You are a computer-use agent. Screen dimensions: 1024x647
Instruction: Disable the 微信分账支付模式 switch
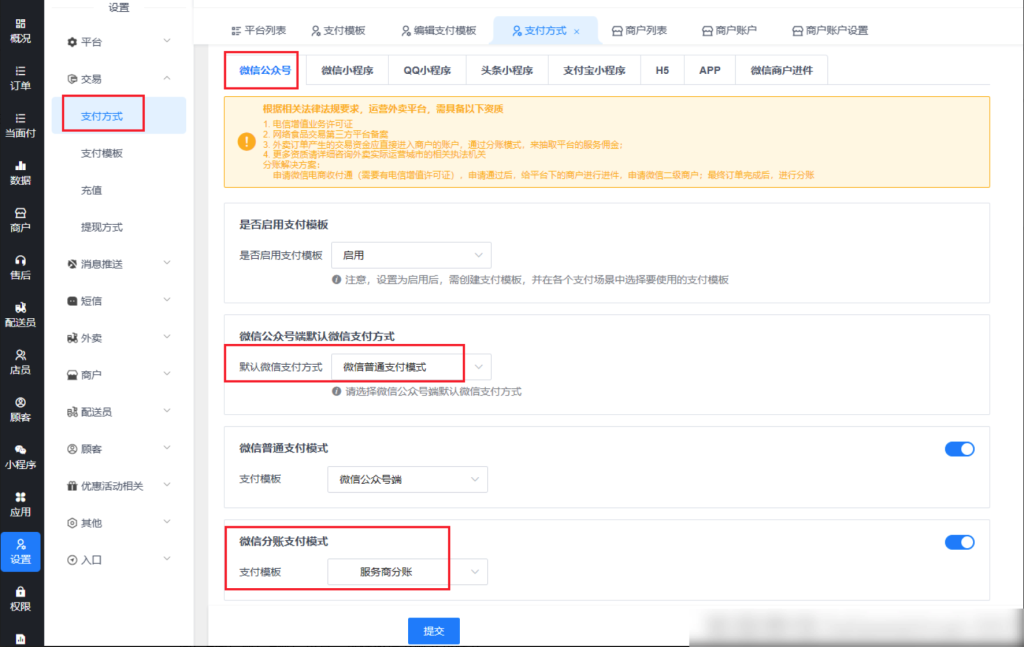(x=959, y=542)
